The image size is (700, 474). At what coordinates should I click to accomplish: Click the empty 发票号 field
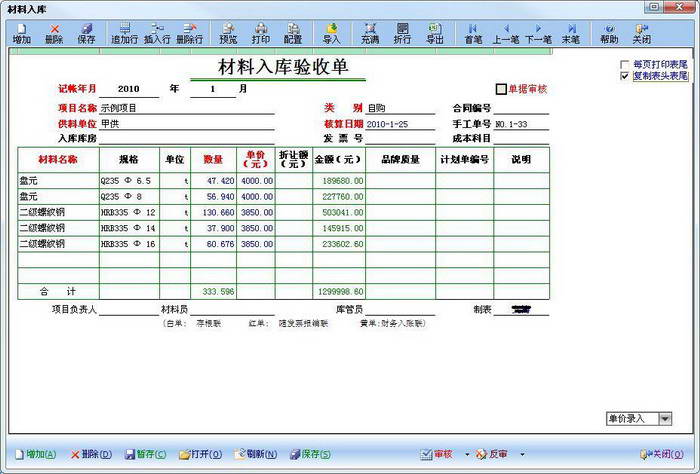(x=400, y=138)
